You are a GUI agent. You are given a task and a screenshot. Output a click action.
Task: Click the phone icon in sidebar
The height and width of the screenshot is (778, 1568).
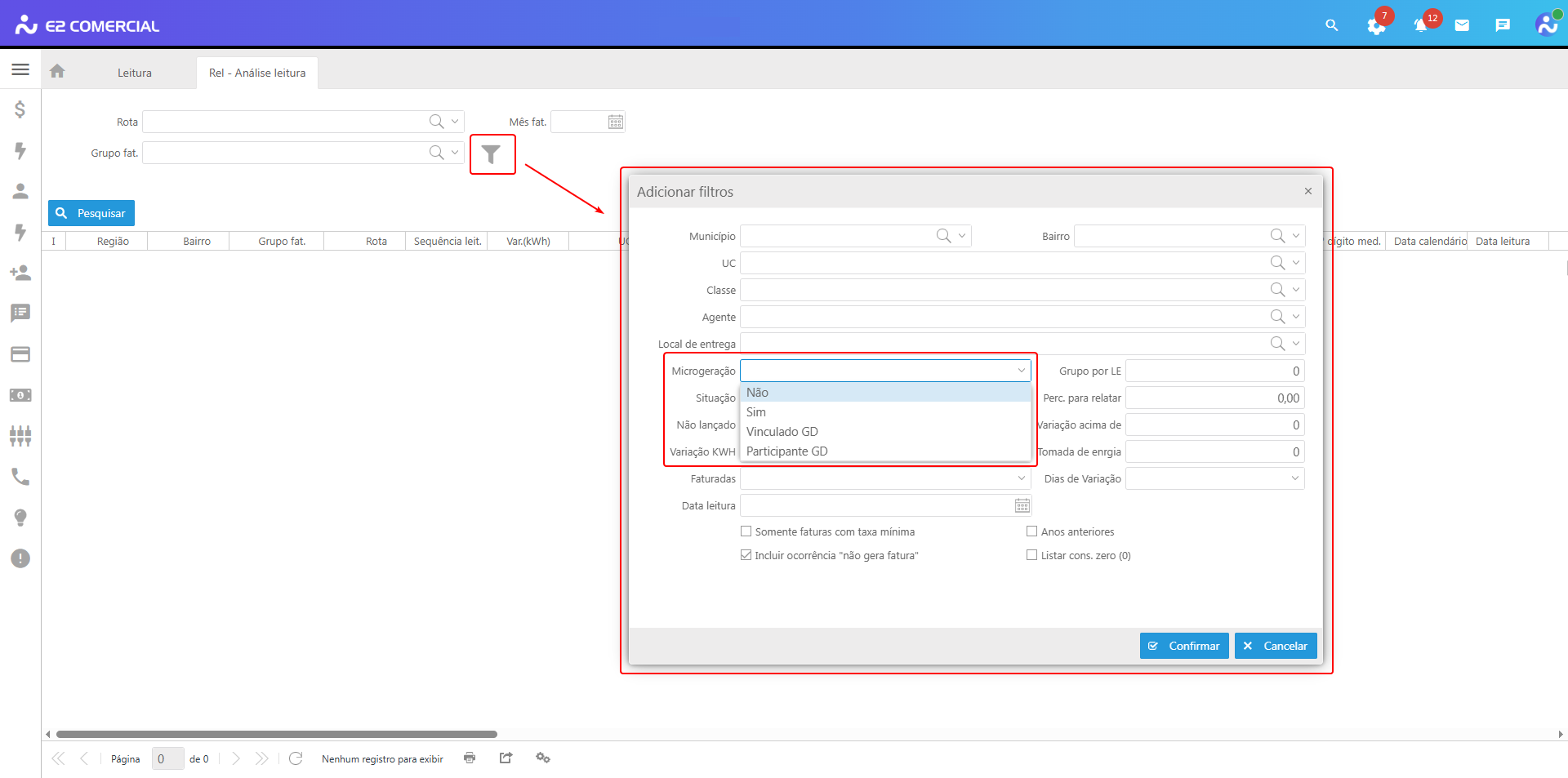click(20, 477)
